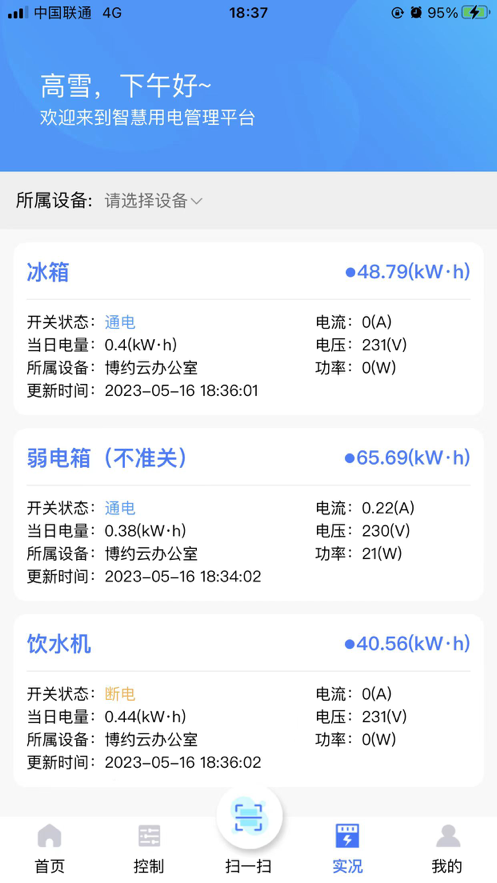This screenshot has height=883, width=497.
Task: Tap the alarm clock status icon
Action: click(416, 12)
